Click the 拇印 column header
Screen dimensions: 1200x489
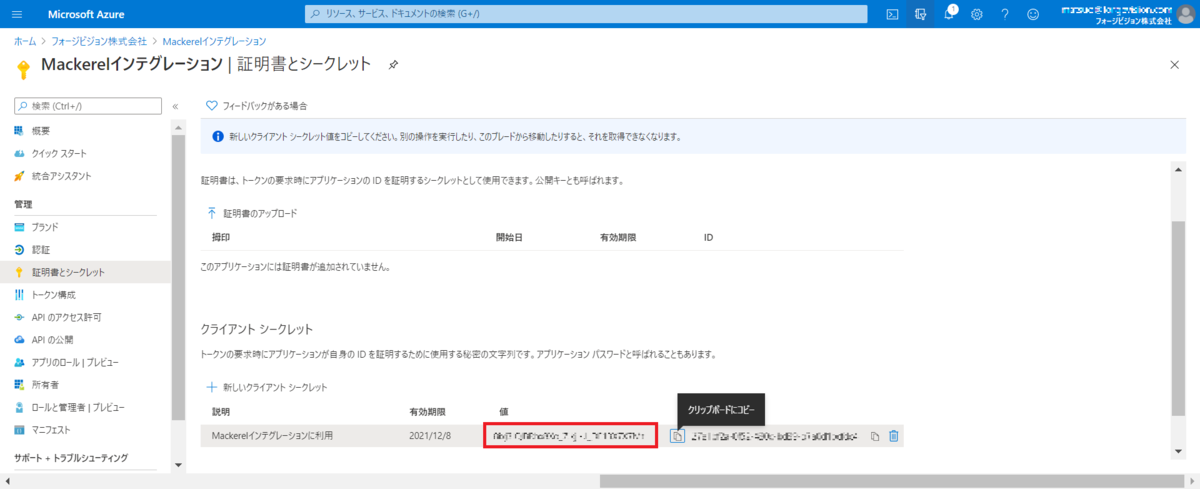[x=221, y=238]
